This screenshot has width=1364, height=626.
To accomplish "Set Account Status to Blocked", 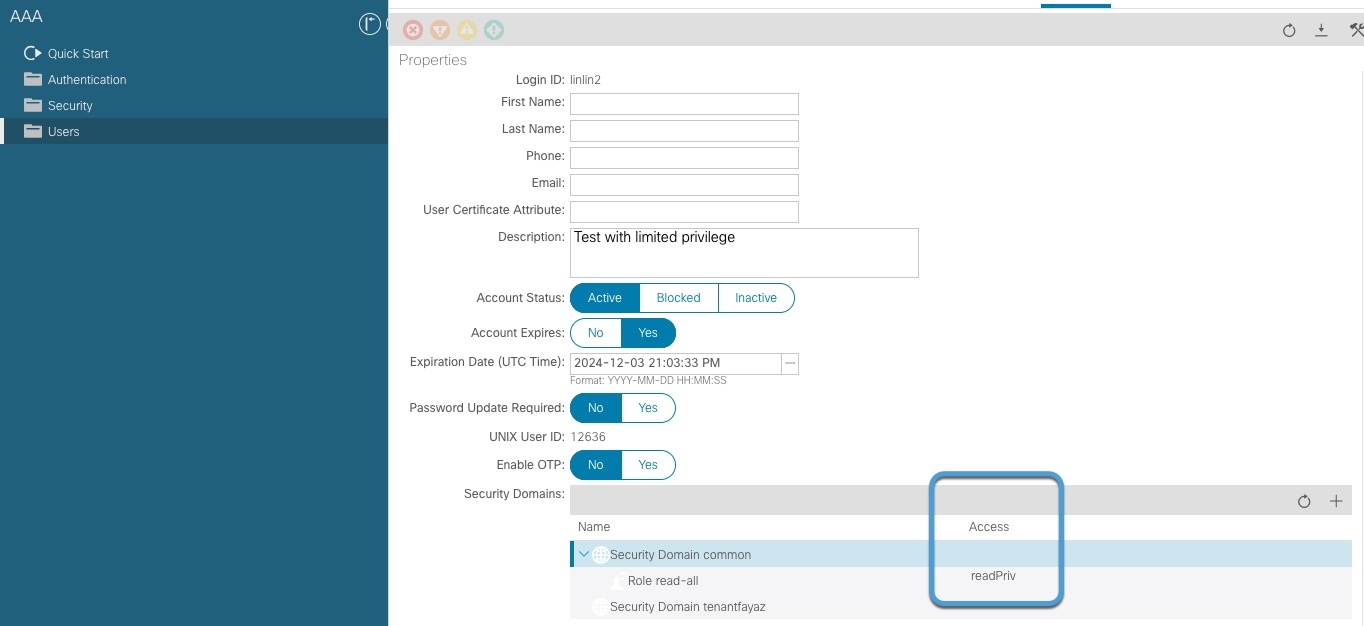I will coord(679,298).
